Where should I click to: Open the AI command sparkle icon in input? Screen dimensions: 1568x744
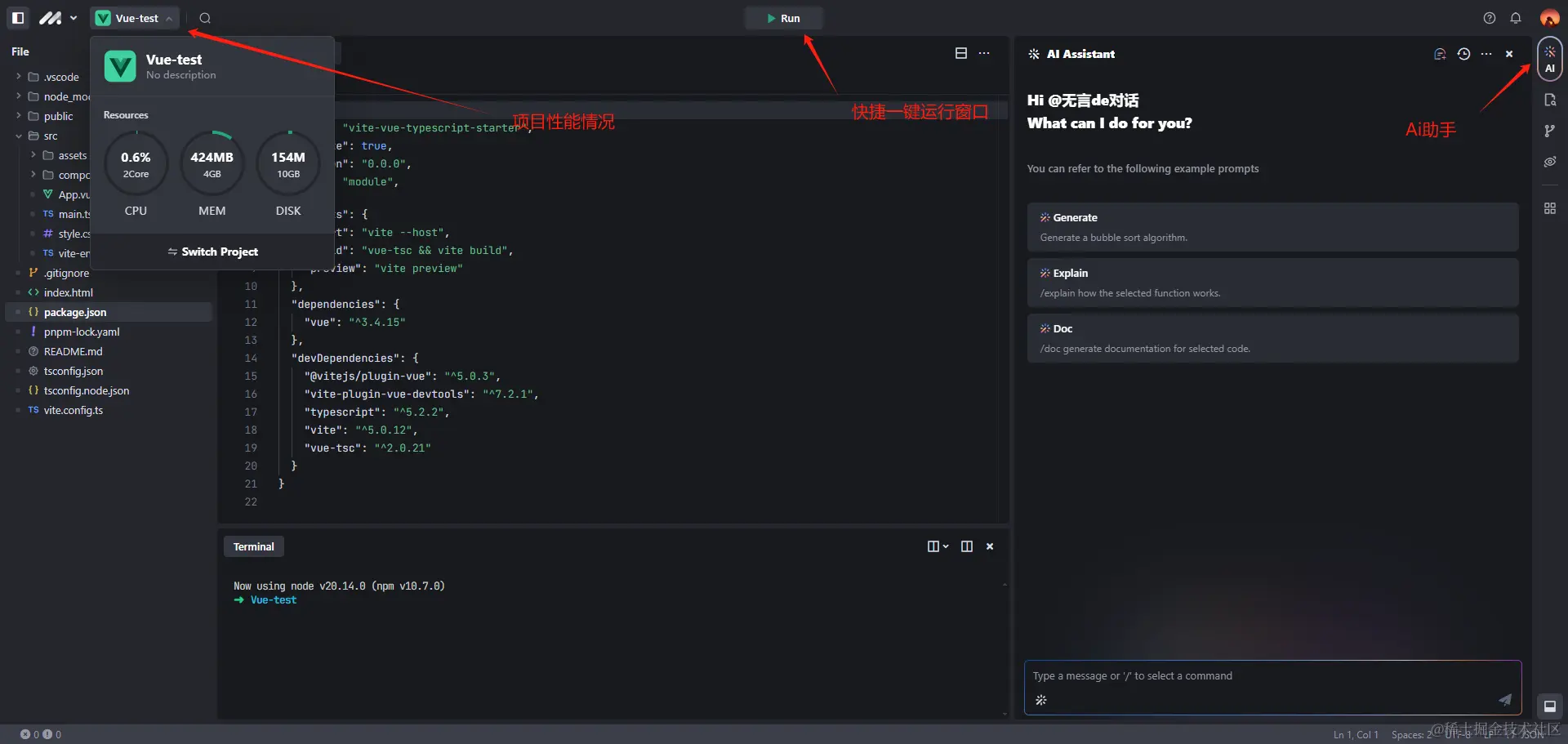(1041, 700)
